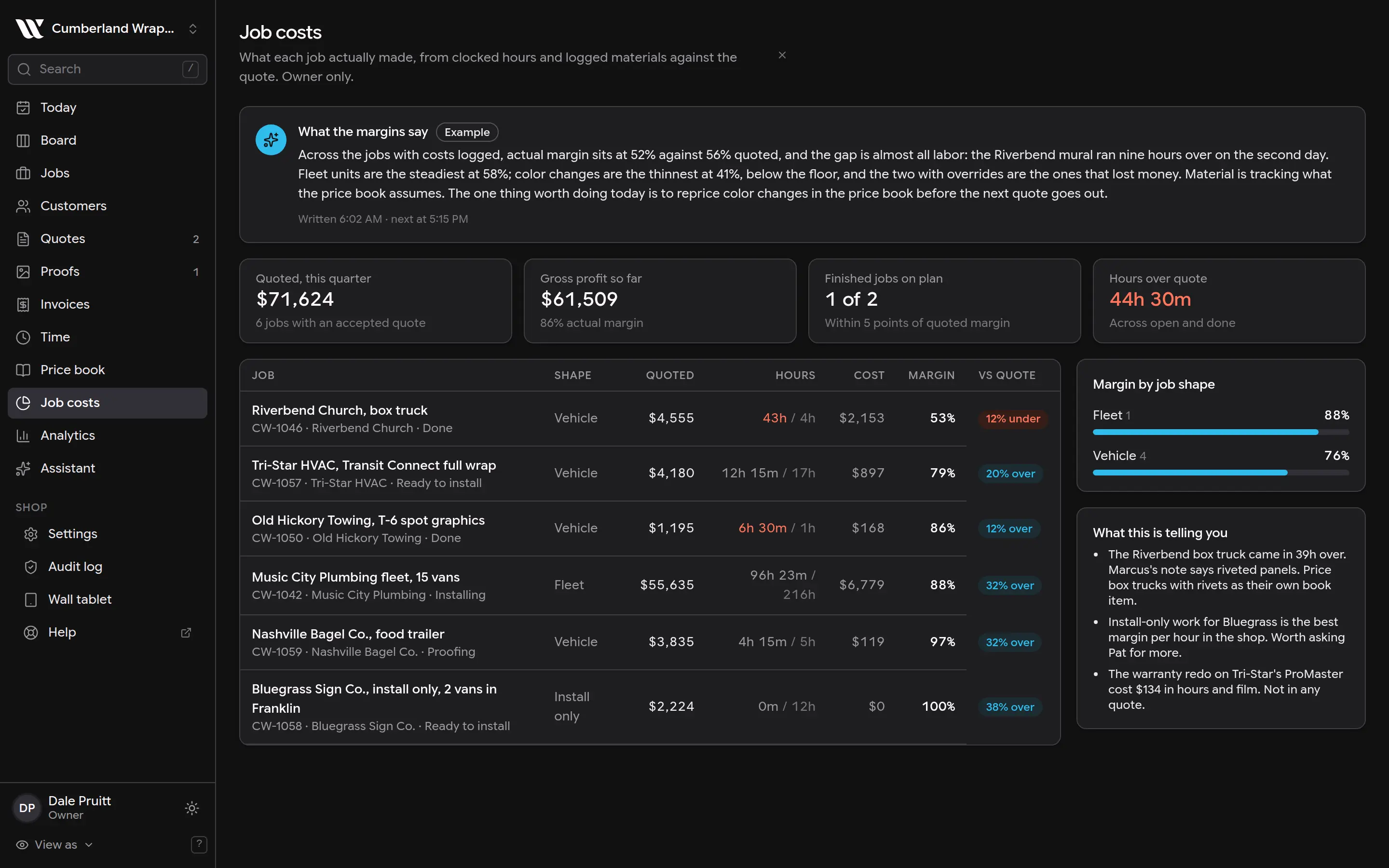Open Music City Plumbing fleet, 15 vans
The height and width of the screenshot is (868, 1389).
click(x=355, y=577)
